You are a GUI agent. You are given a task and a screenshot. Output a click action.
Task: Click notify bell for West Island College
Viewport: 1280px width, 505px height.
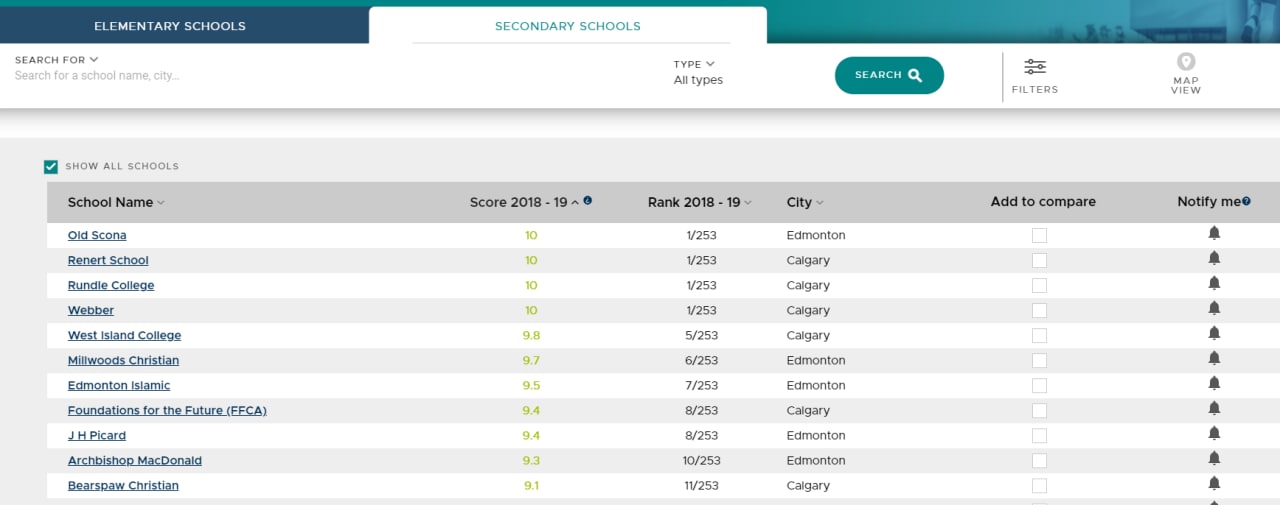pyautogui.click(x=1214, y=333)
